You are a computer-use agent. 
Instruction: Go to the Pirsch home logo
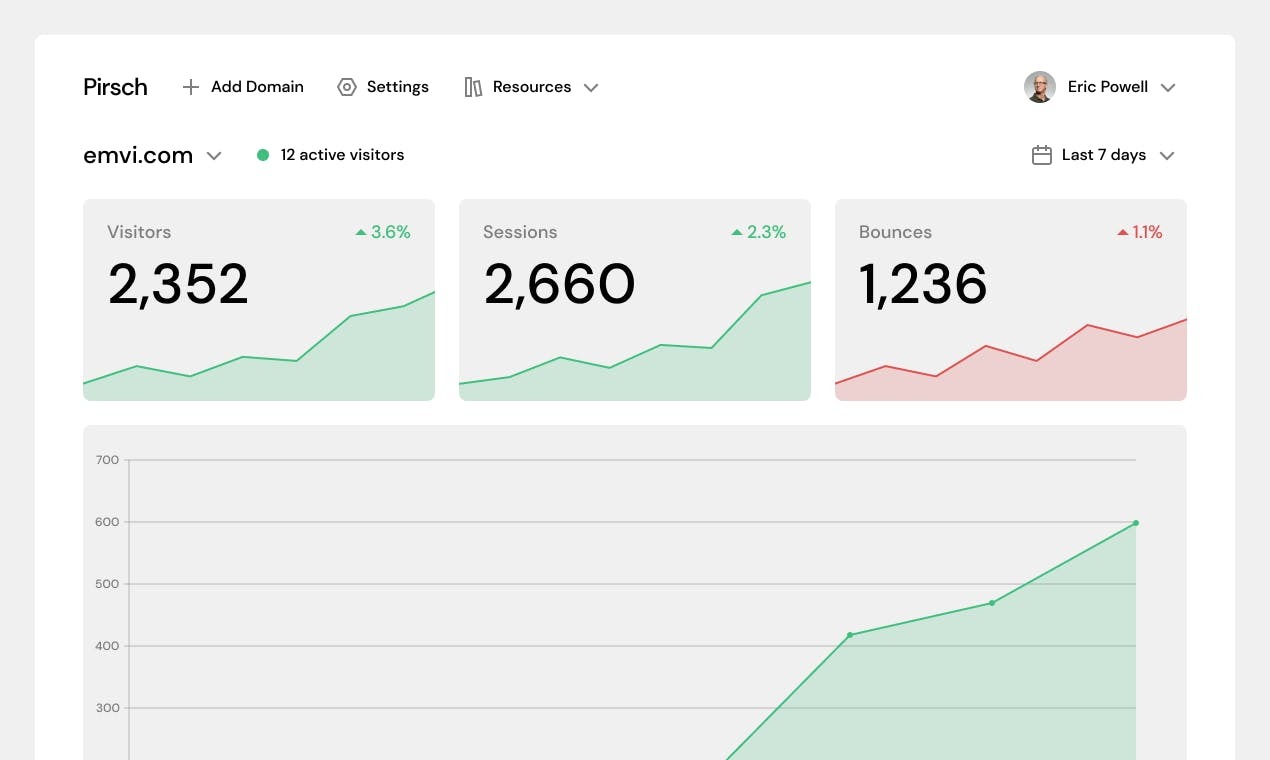(x=115, y=87)
